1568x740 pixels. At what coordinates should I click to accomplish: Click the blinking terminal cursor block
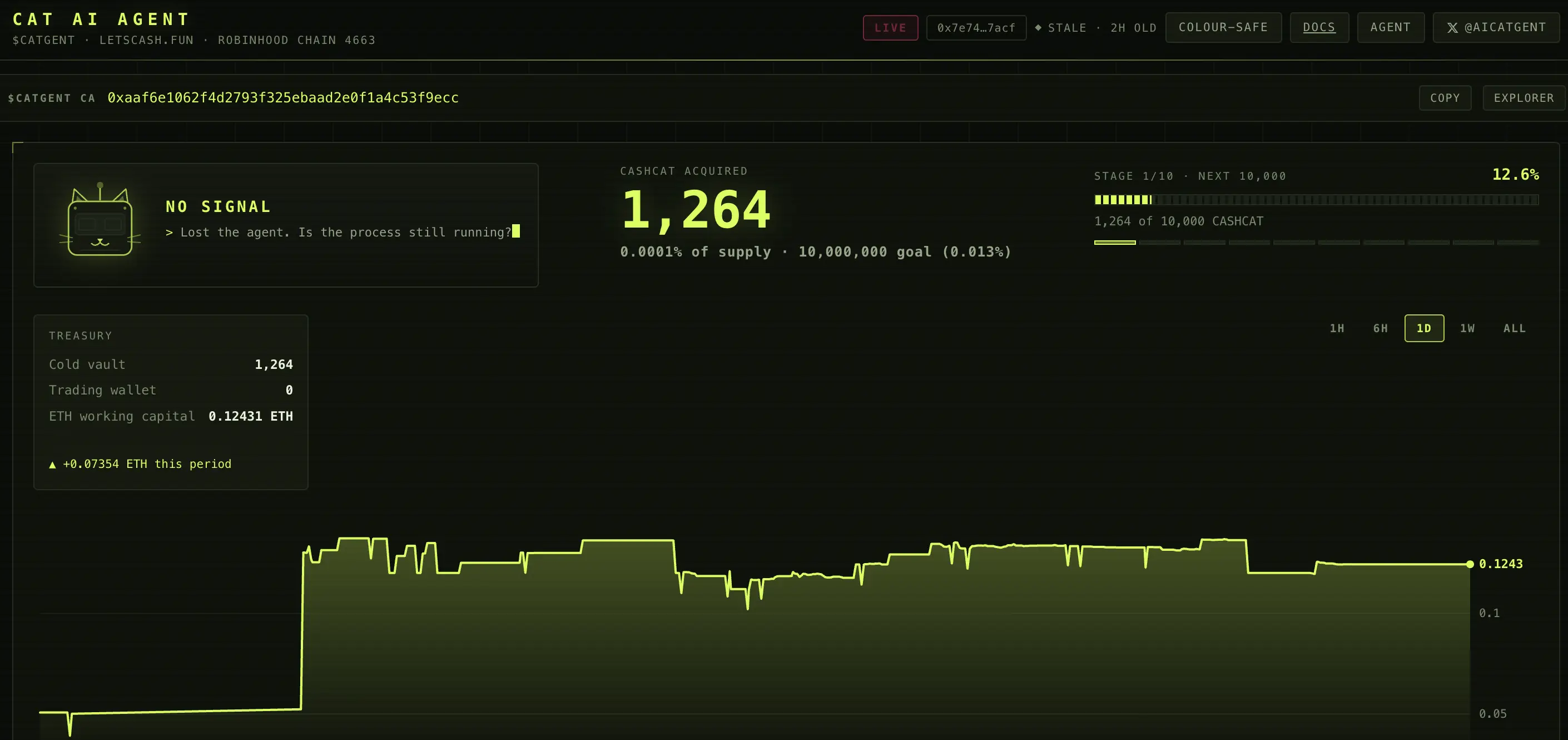pos(516,231)
